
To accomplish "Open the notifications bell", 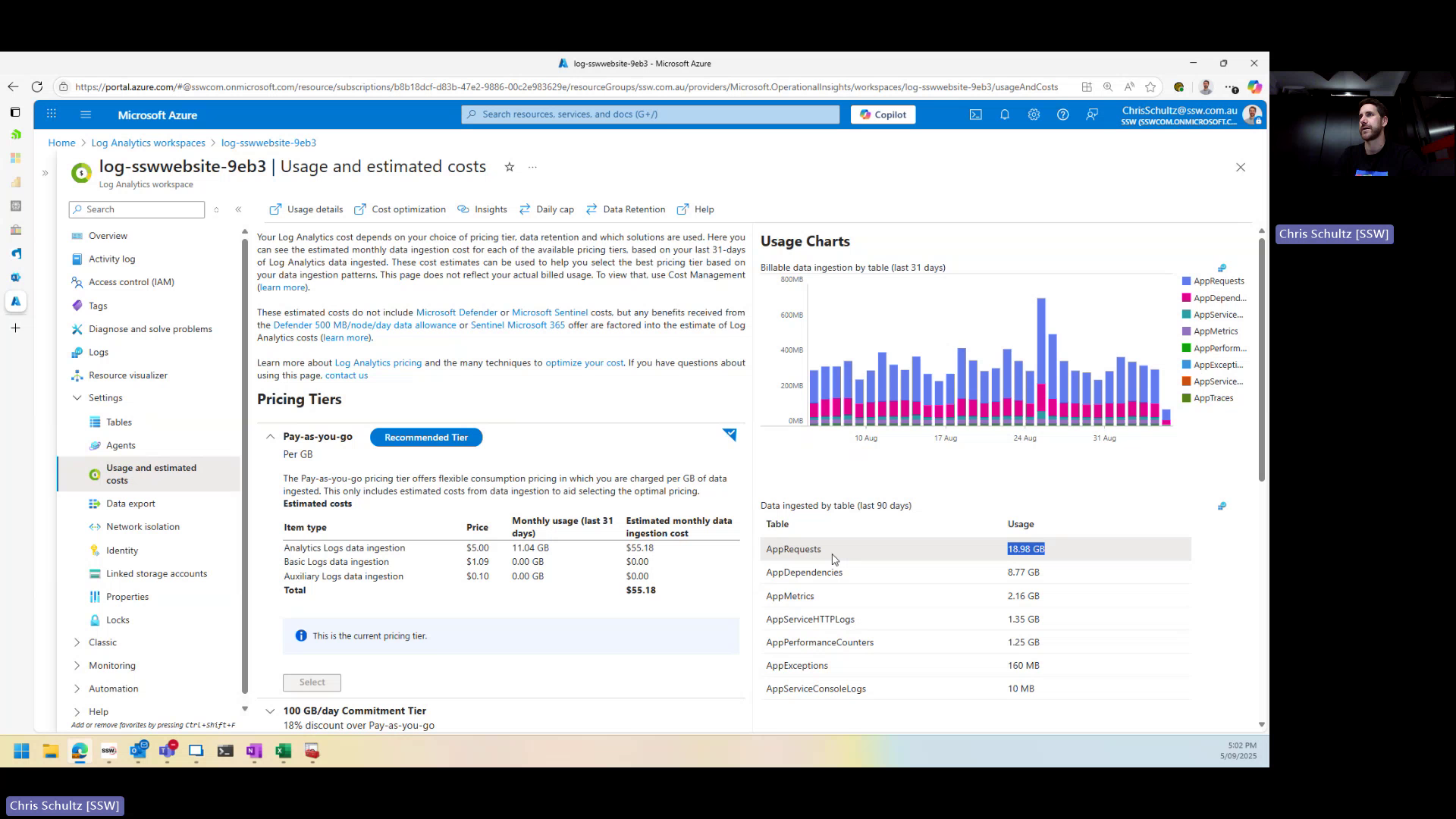I will pos(1005,115).
